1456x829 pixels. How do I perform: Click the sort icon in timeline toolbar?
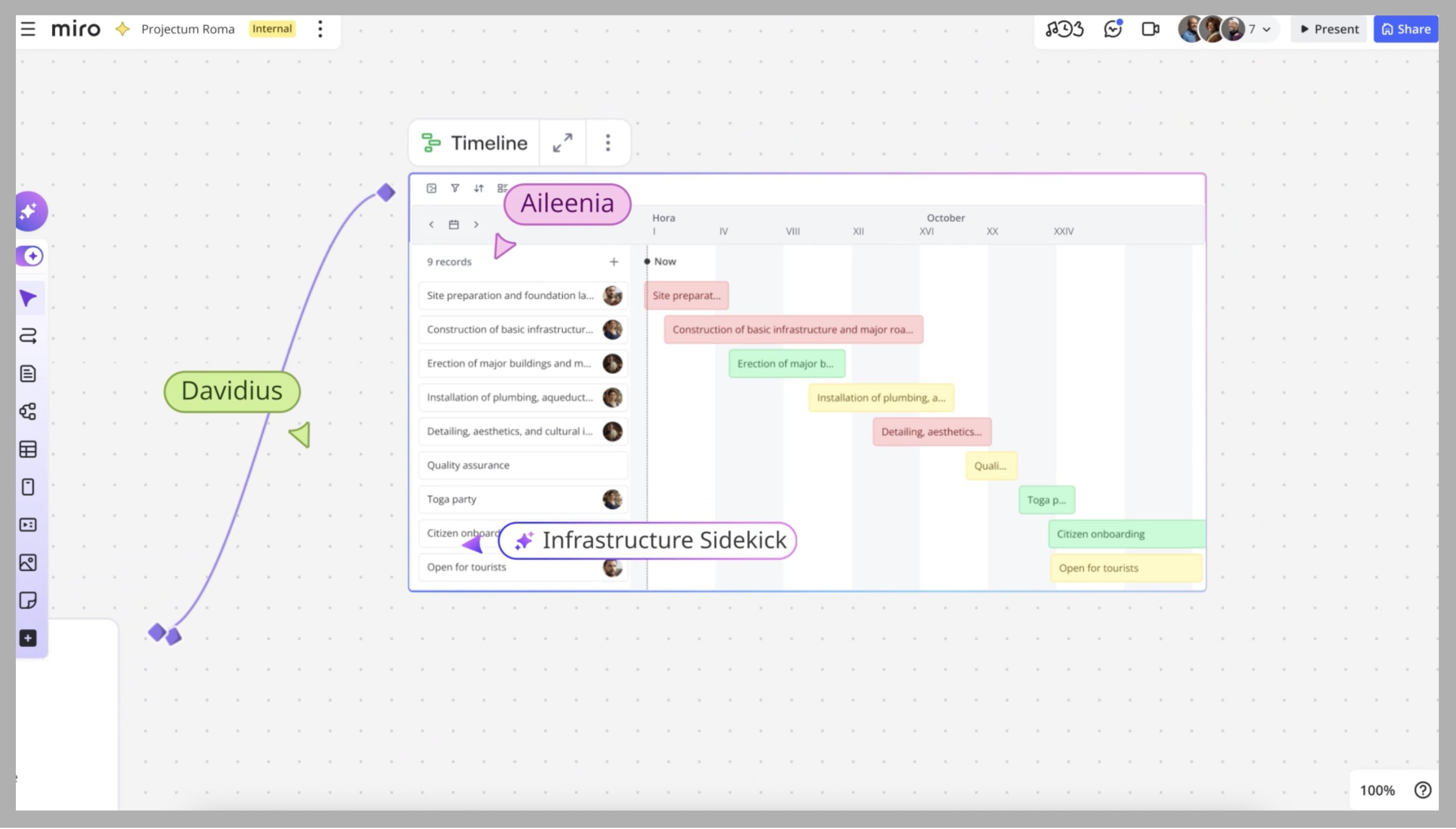click(479, 188)
